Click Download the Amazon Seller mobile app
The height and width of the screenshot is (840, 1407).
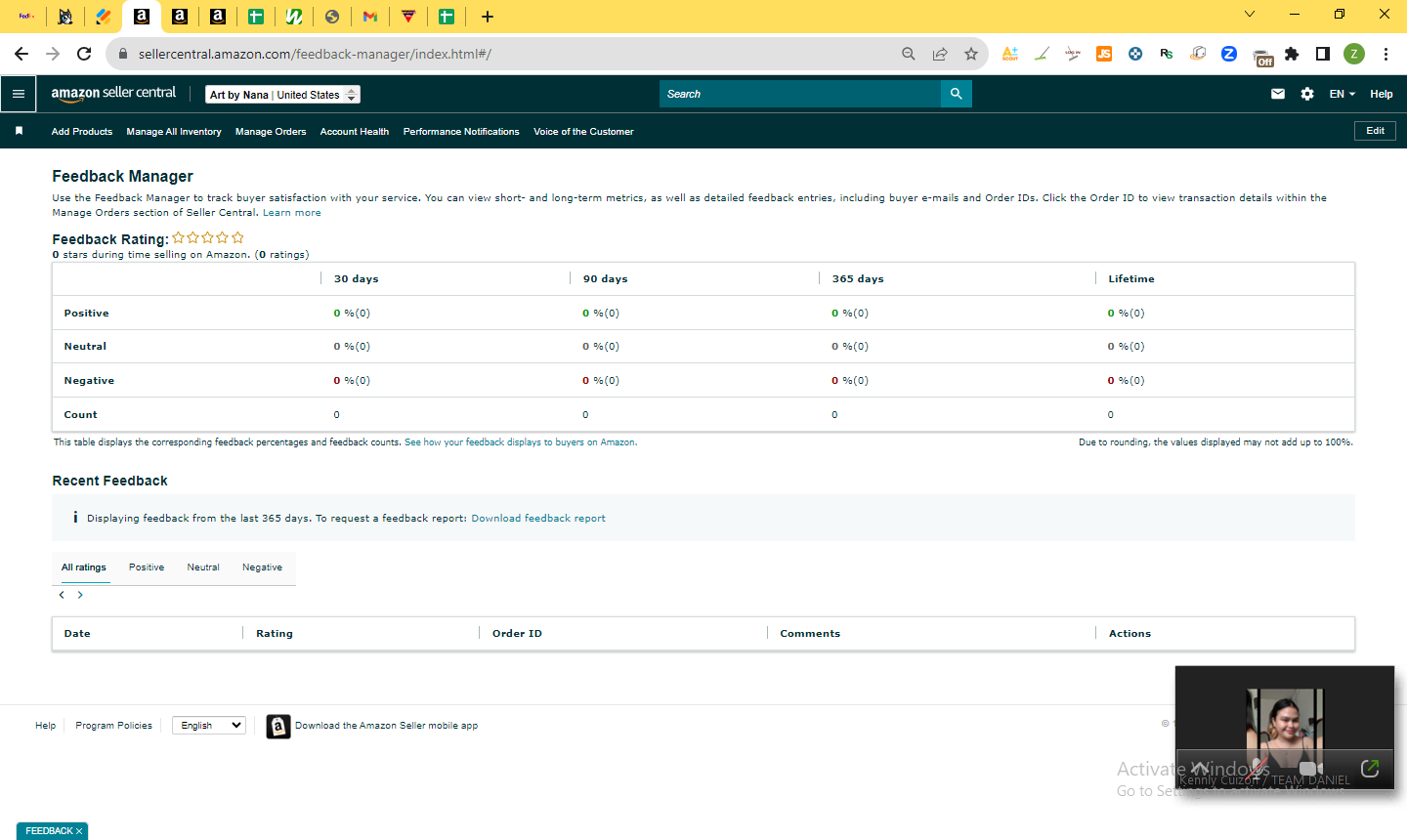(x=386, y=726)
